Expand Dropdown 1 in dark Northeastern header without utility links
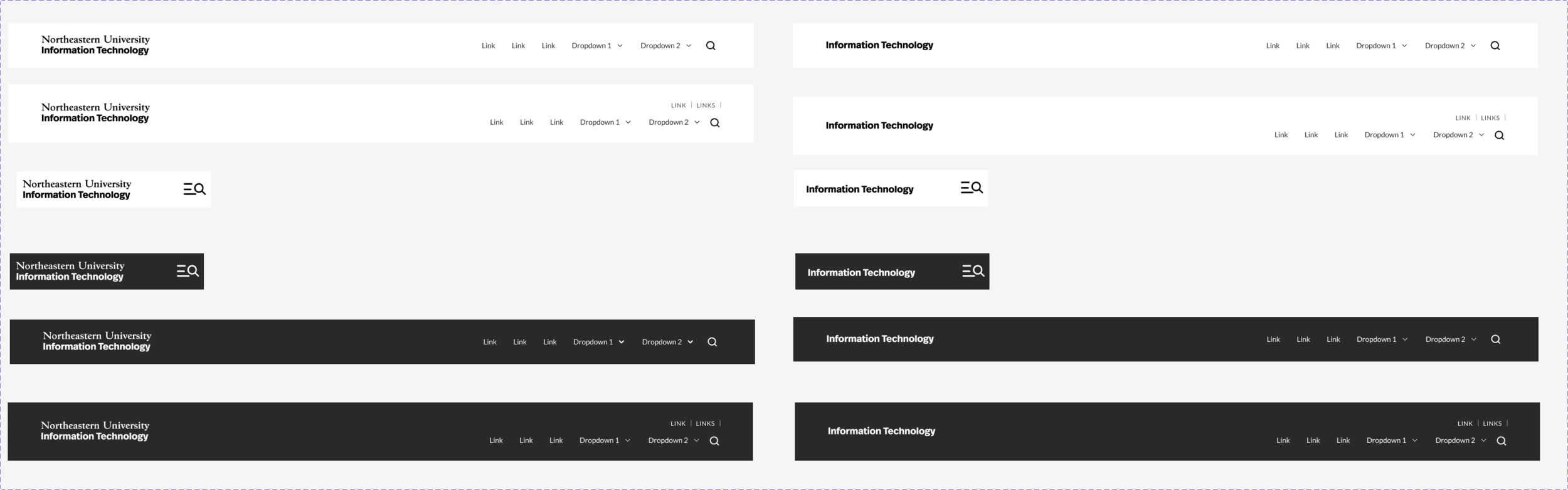Screen dimensions: 1568x490 [x=599, y=342]
